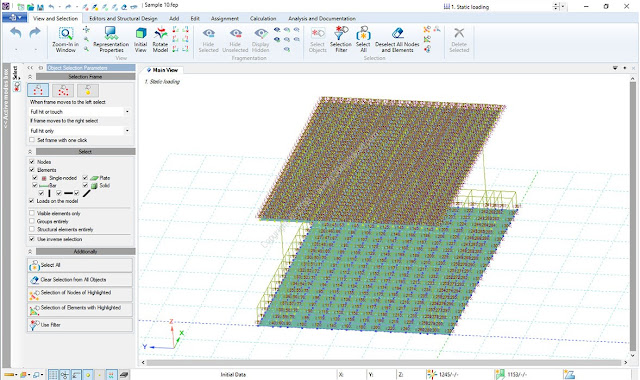Open the blue application menu button

tap(15, 18)
